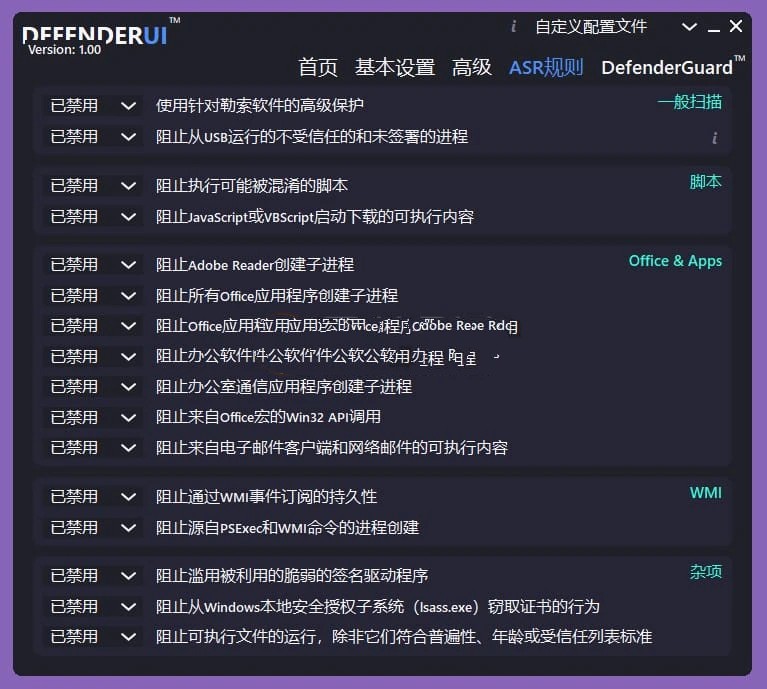Open dropdown for PSExec和WMI命令 rule
This screenshot has width=767, height=689.
point(93,528)
